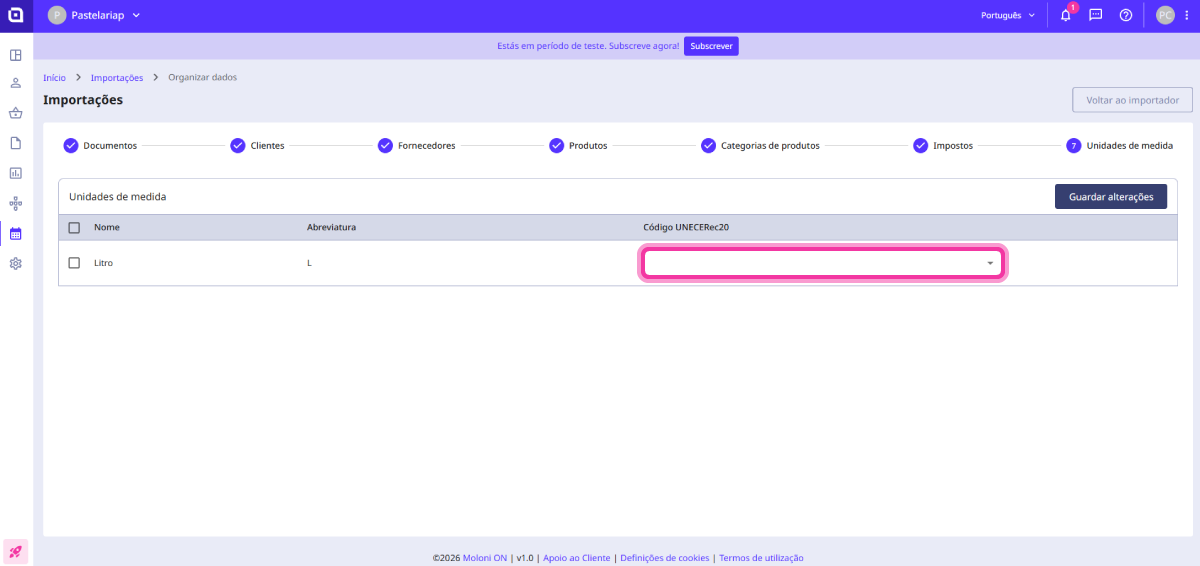1200x566 pixels.
Task: Click Guardar alterações button
Action: click(x=1110, y=197)
